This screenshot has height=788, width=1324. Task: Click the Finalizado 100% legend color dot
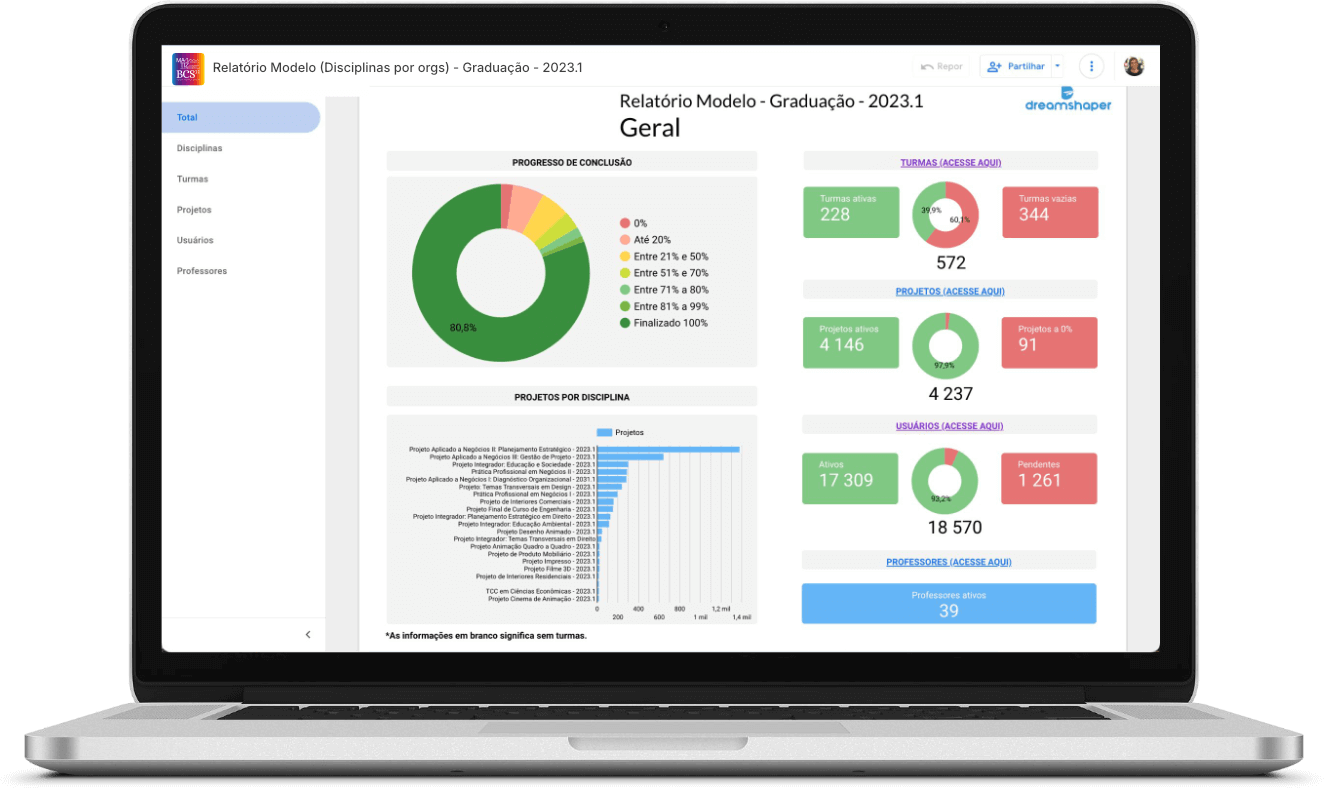625,323
